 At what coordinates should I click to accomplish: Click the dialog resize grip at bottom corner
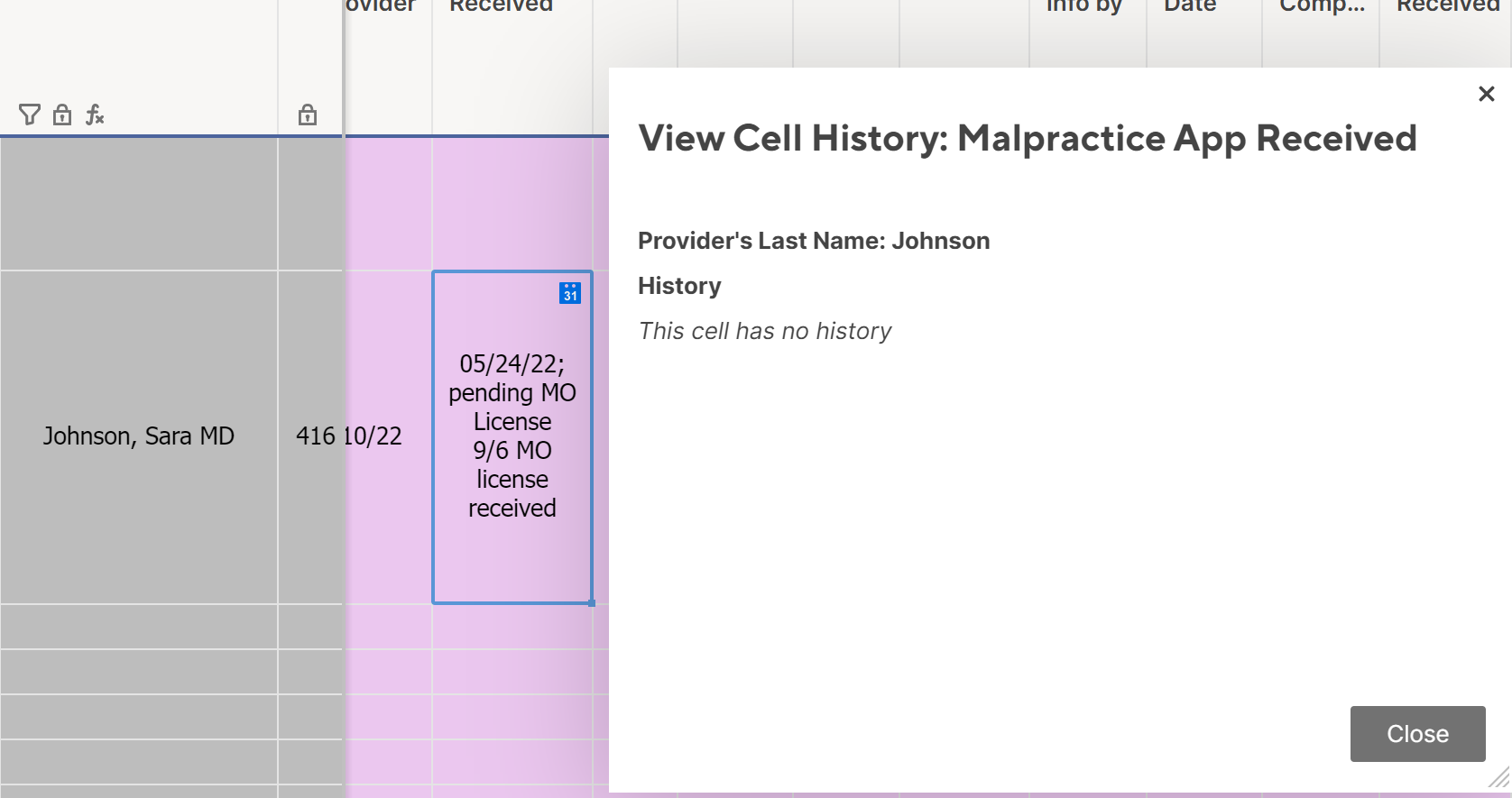coord(1499,777)
